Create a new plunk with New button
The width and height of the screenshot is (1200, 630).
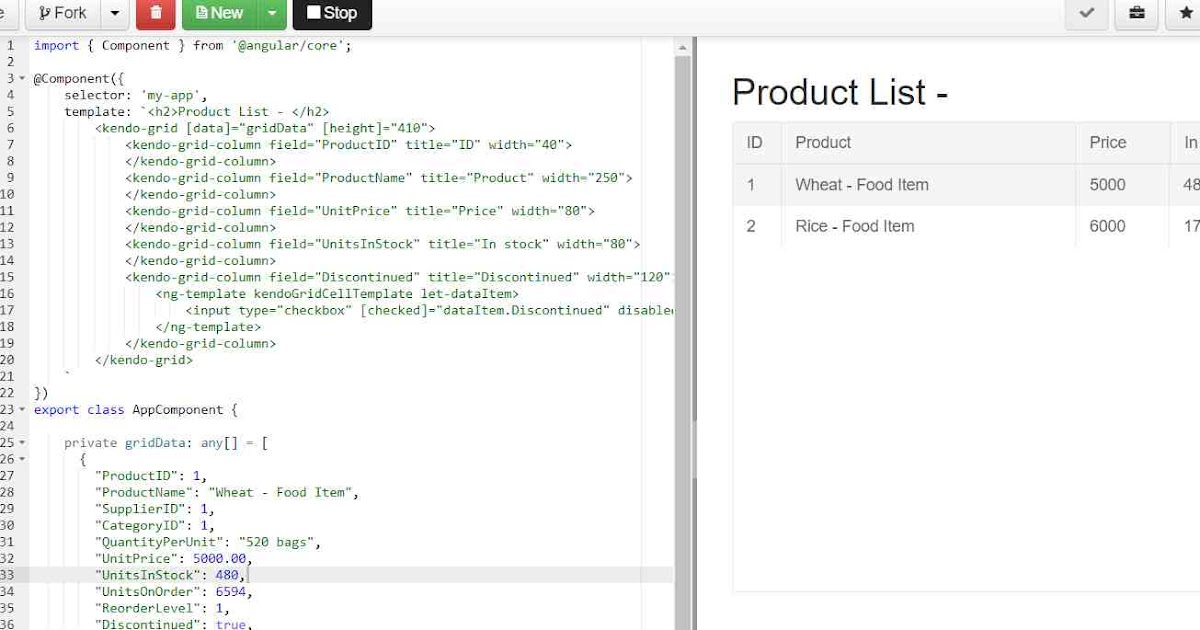[x=220, y=13]
